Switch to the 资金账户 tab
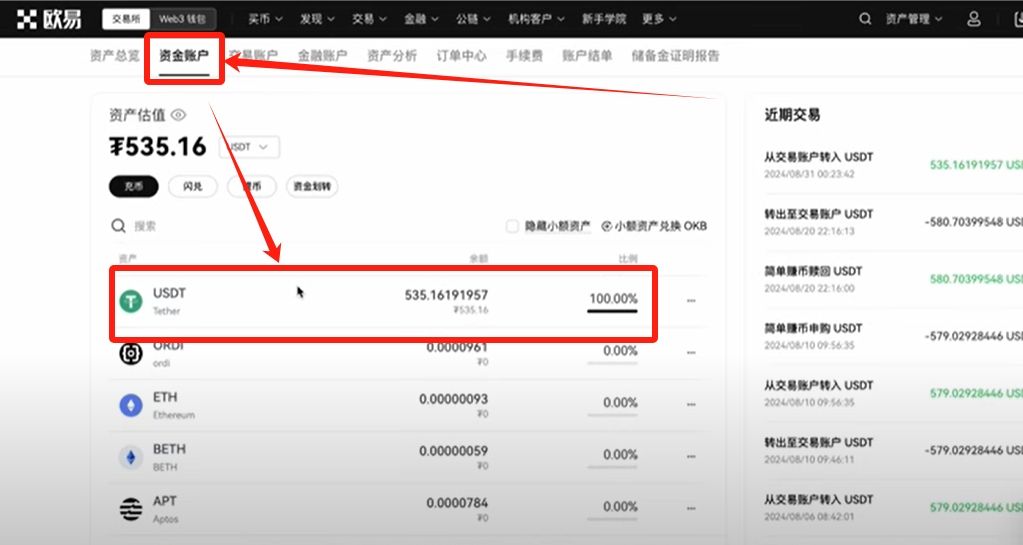Screen dimensions: 1023x545 (x=184, y=56)
